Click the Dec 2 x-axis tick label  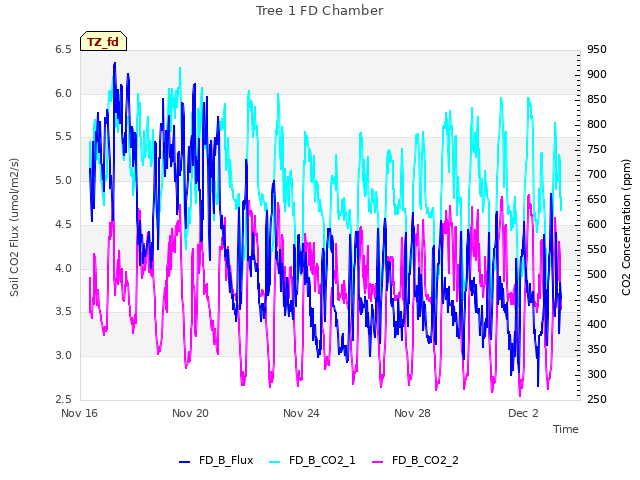[523, 413]
